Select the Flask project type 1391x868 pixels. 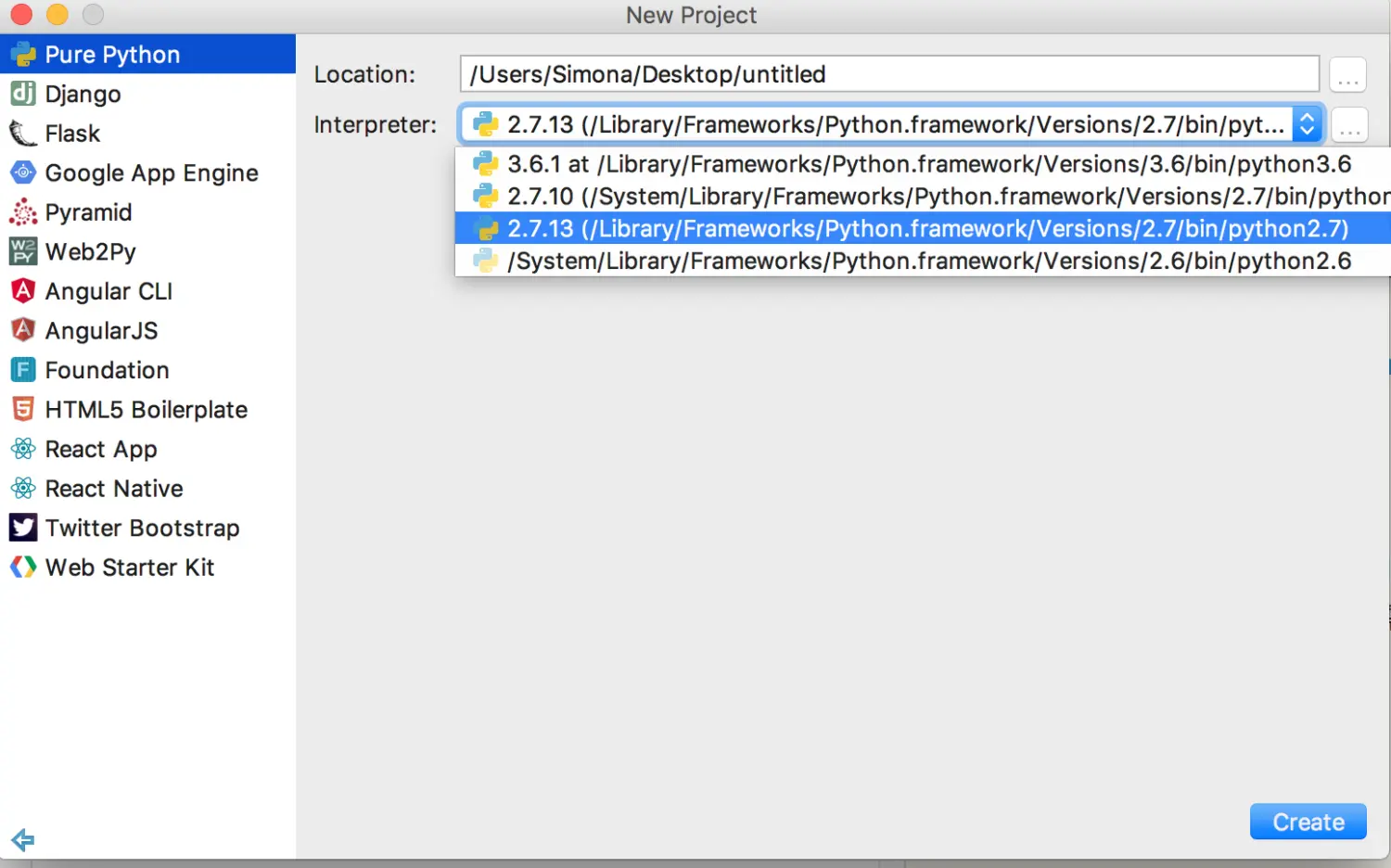pyautogui.click(x=148, y=134)
